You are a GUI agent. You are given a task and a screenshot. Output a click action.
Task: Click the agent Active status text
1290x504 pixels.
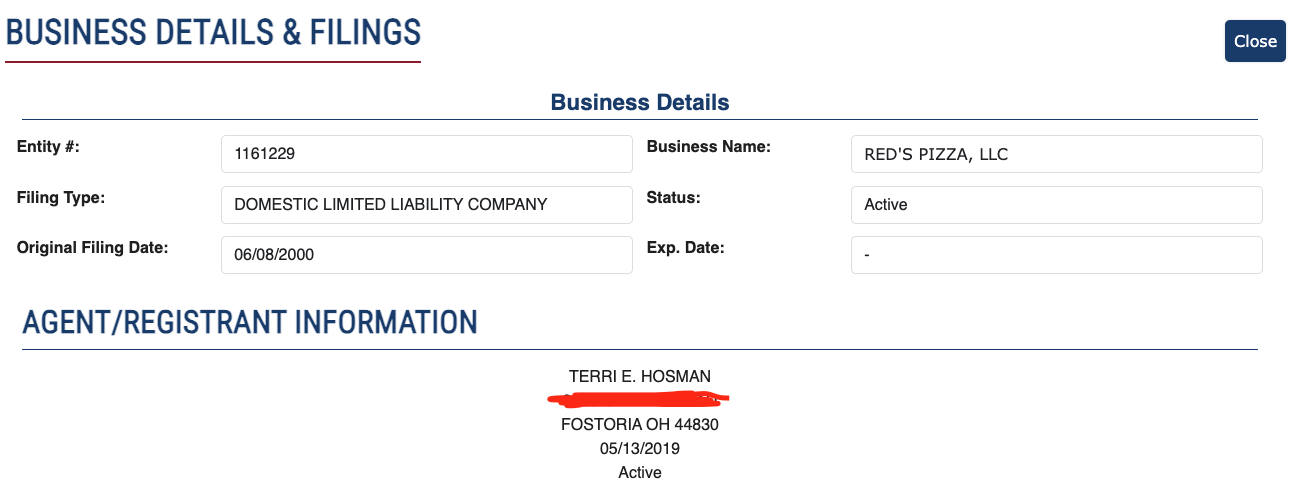pos(640,472)
